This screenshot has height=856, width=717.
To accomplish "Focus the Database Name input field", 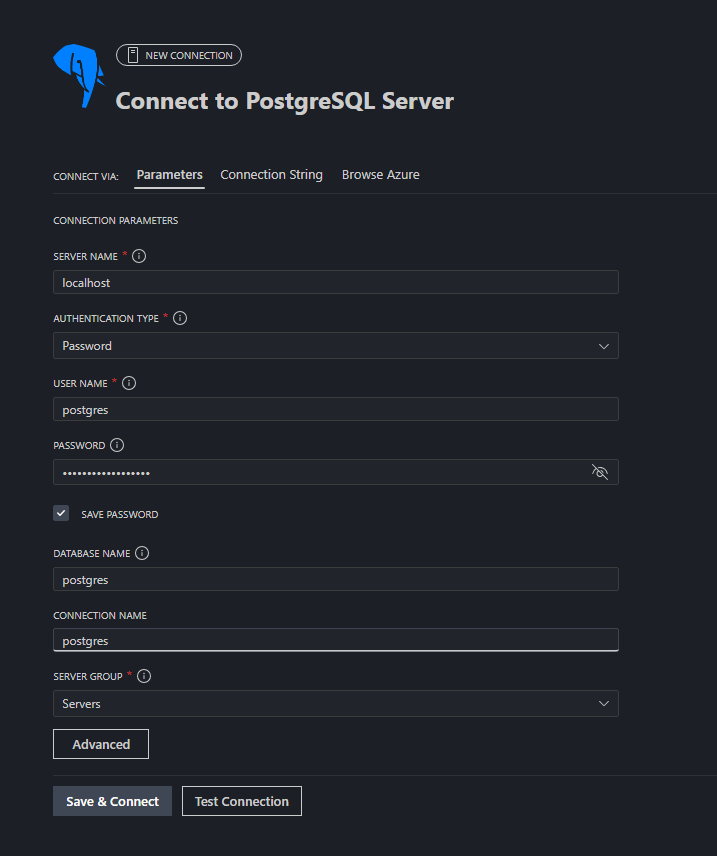I will (x=336, y=579).
